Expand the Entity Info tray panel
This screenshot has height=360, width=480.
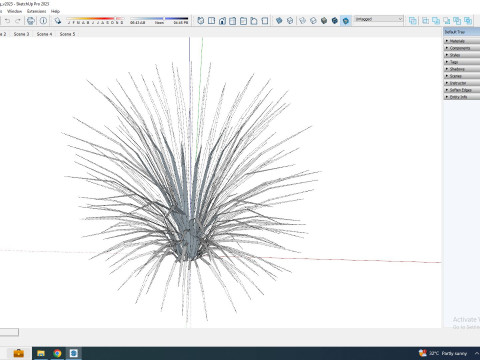(x=462, y=97)
